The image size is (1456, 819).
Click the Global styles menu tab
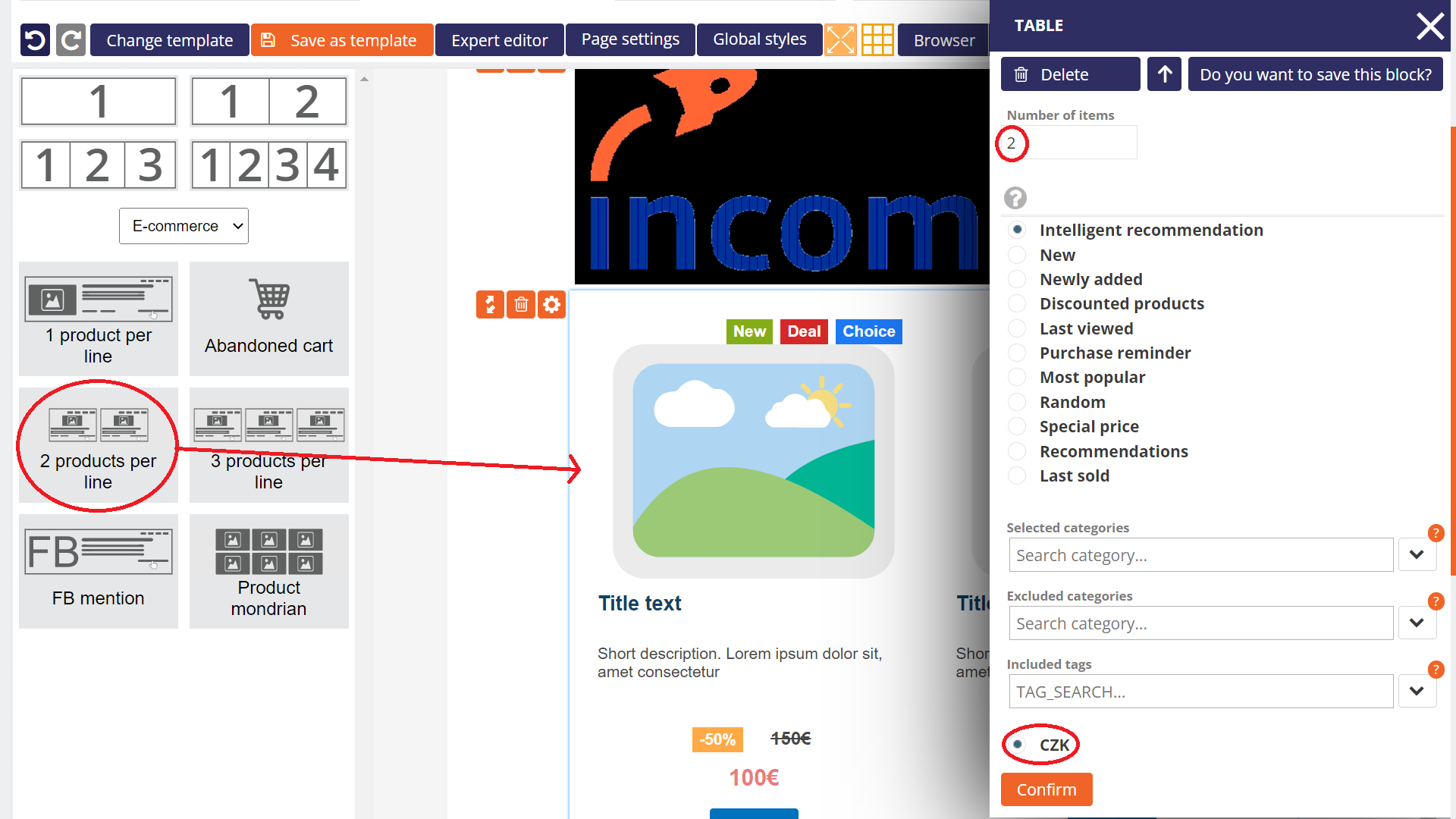tap(759, 38)
